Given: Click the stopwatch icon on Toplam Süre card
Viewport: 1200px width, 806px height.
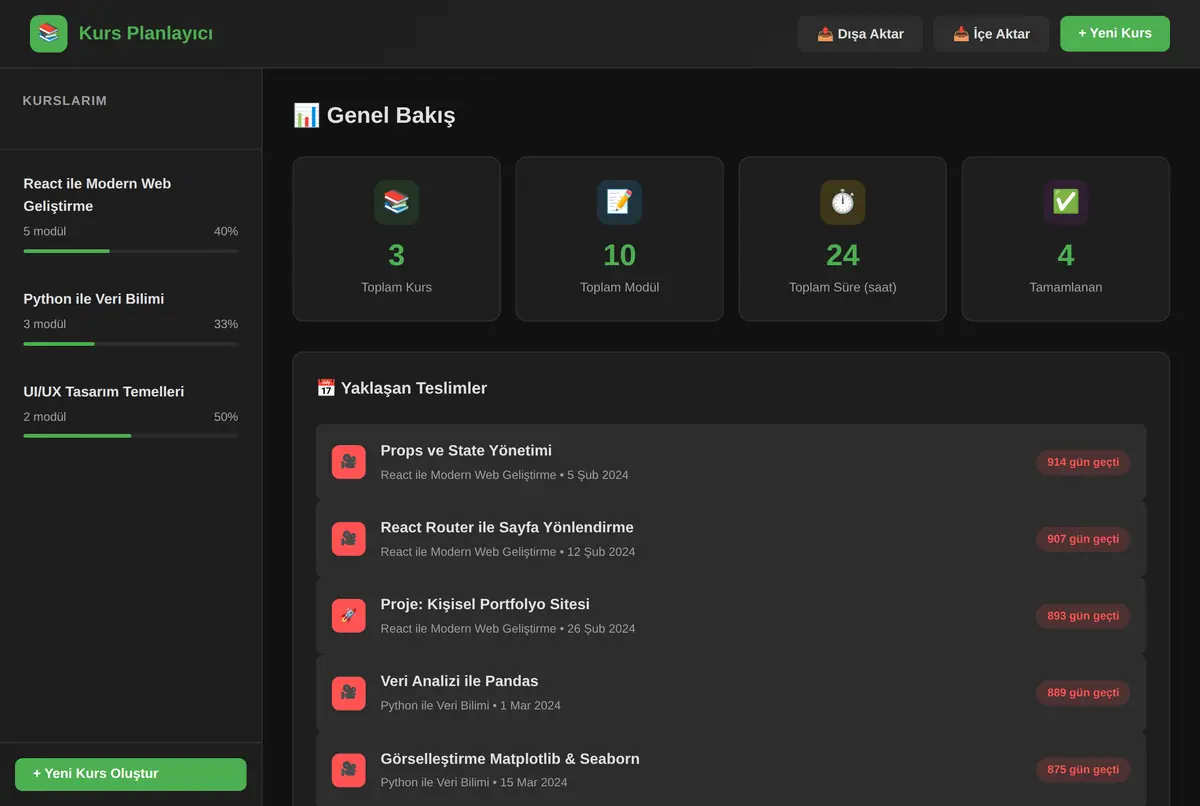Looking at the screenshot, I should [x=843, y=202].
